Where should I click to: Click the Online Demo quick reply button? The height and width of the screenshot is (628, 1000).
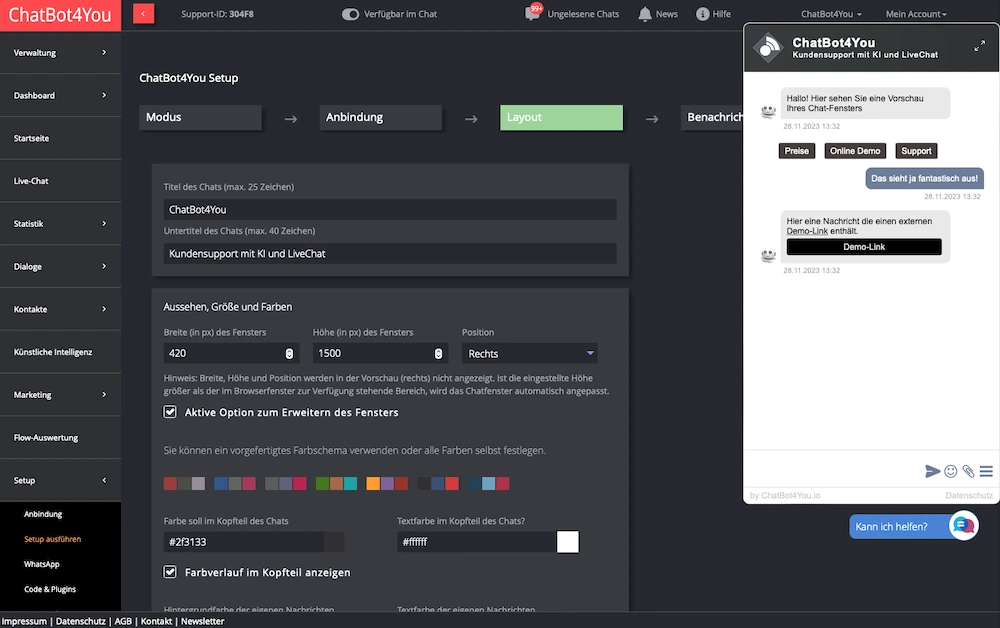855,151
